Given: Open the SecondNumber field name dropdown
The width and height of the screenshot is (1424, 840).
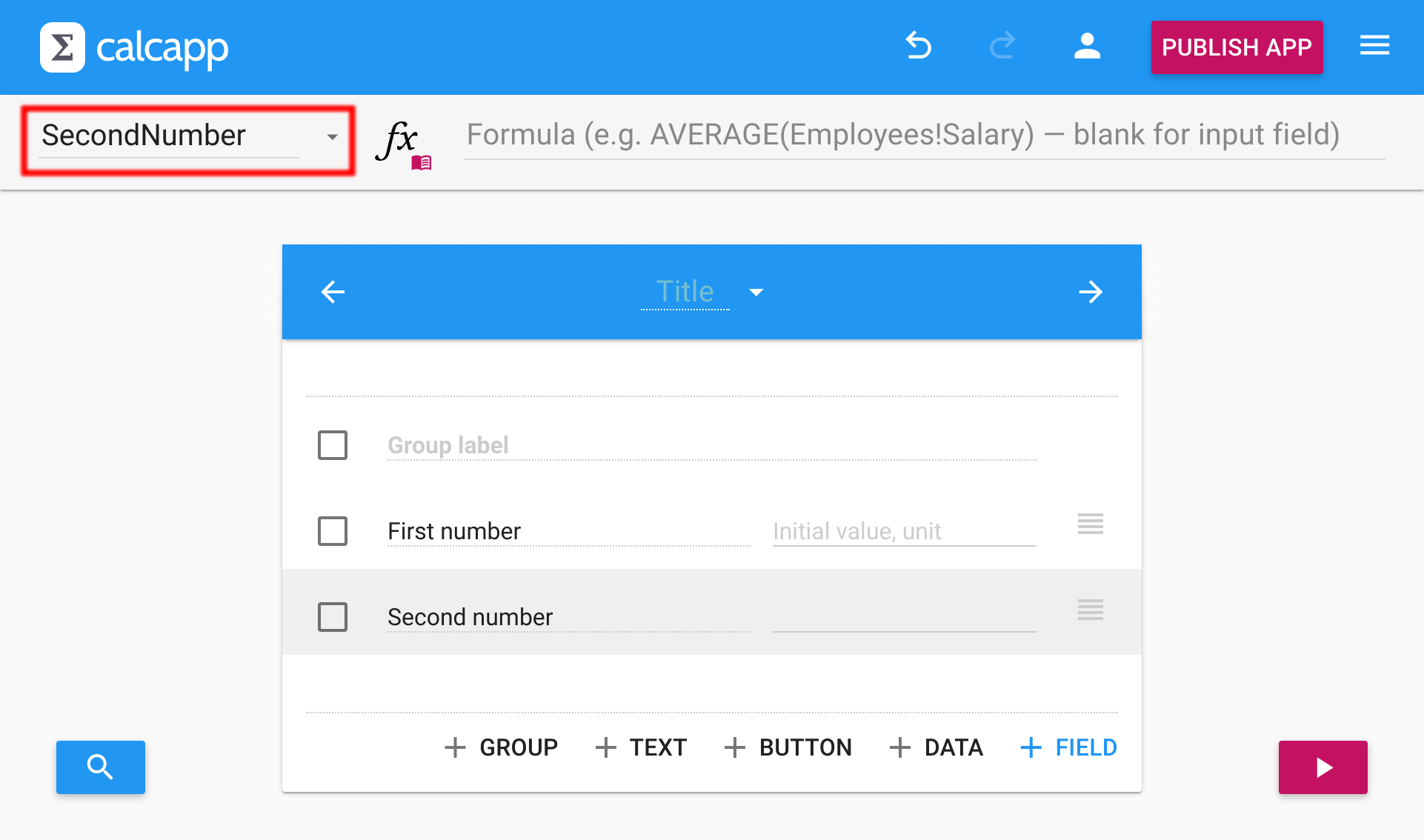Looking at the screenshot, I should pos(333,137).
